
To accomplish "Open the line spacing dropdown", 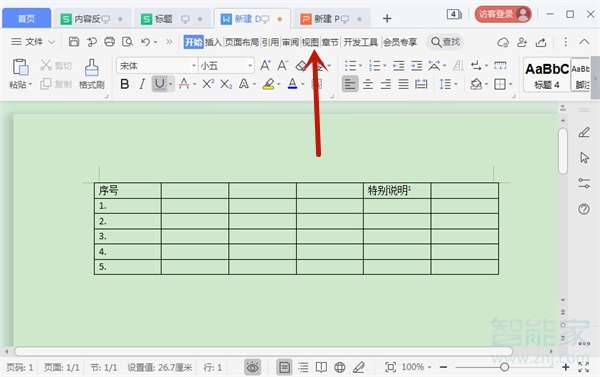I will pyautogui.click(x=456, y=84).
